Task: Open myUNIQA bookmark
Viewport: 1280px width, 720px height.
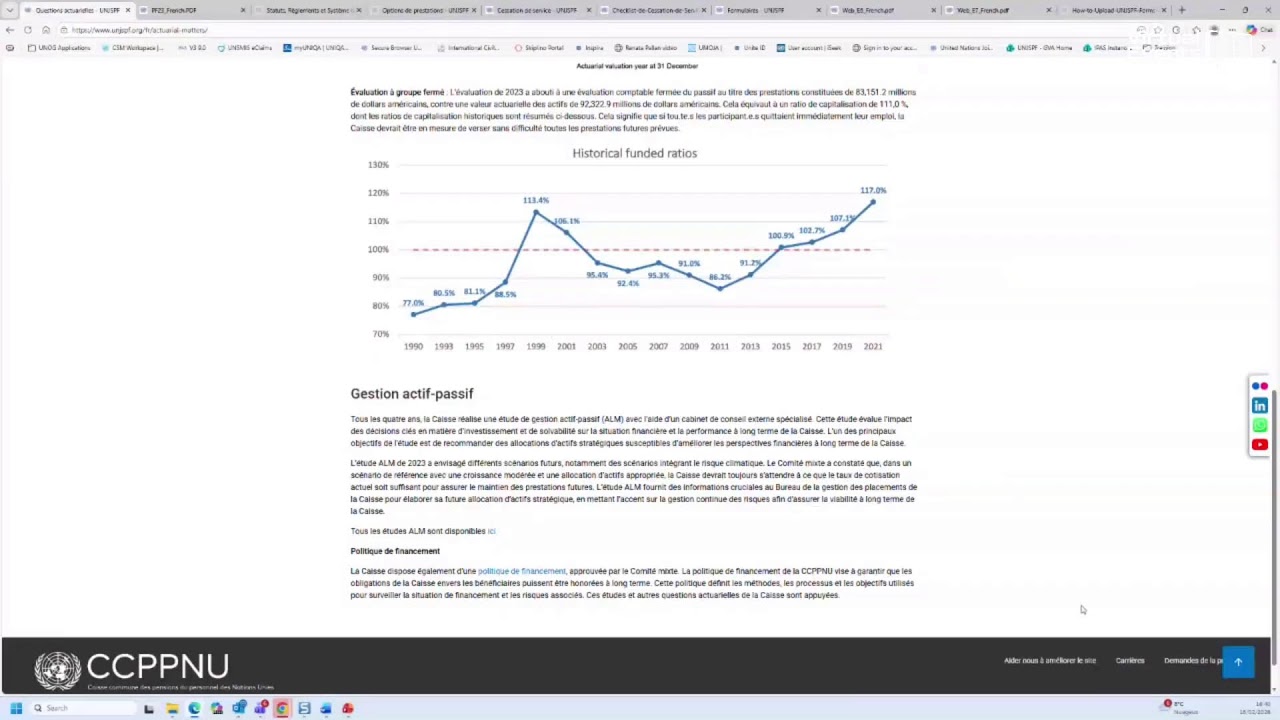Action: 316,48
